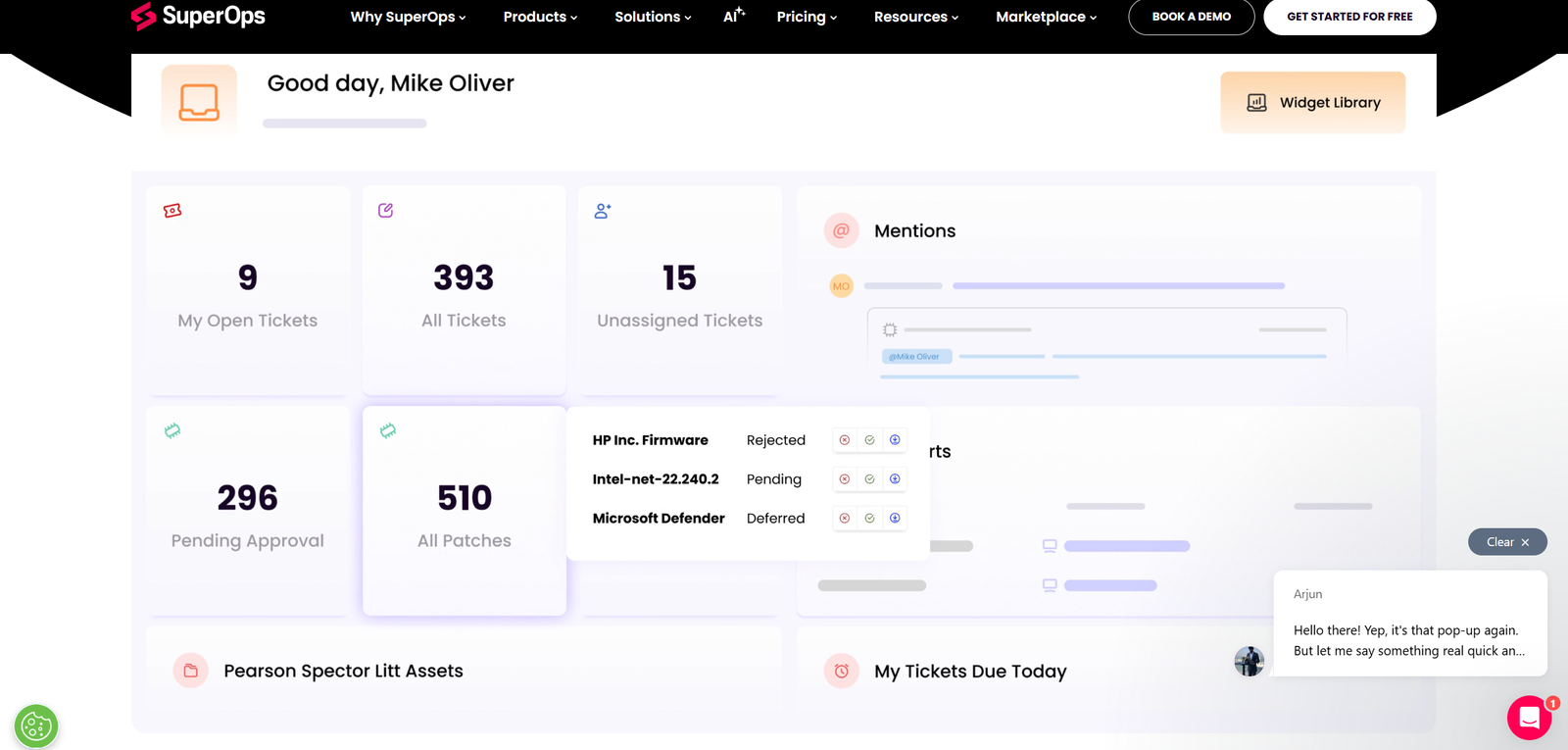This screenshot has width=1568, height=750.
Task: Reject the HP Inc. Firmware patch
Action: tap(845, 440)
